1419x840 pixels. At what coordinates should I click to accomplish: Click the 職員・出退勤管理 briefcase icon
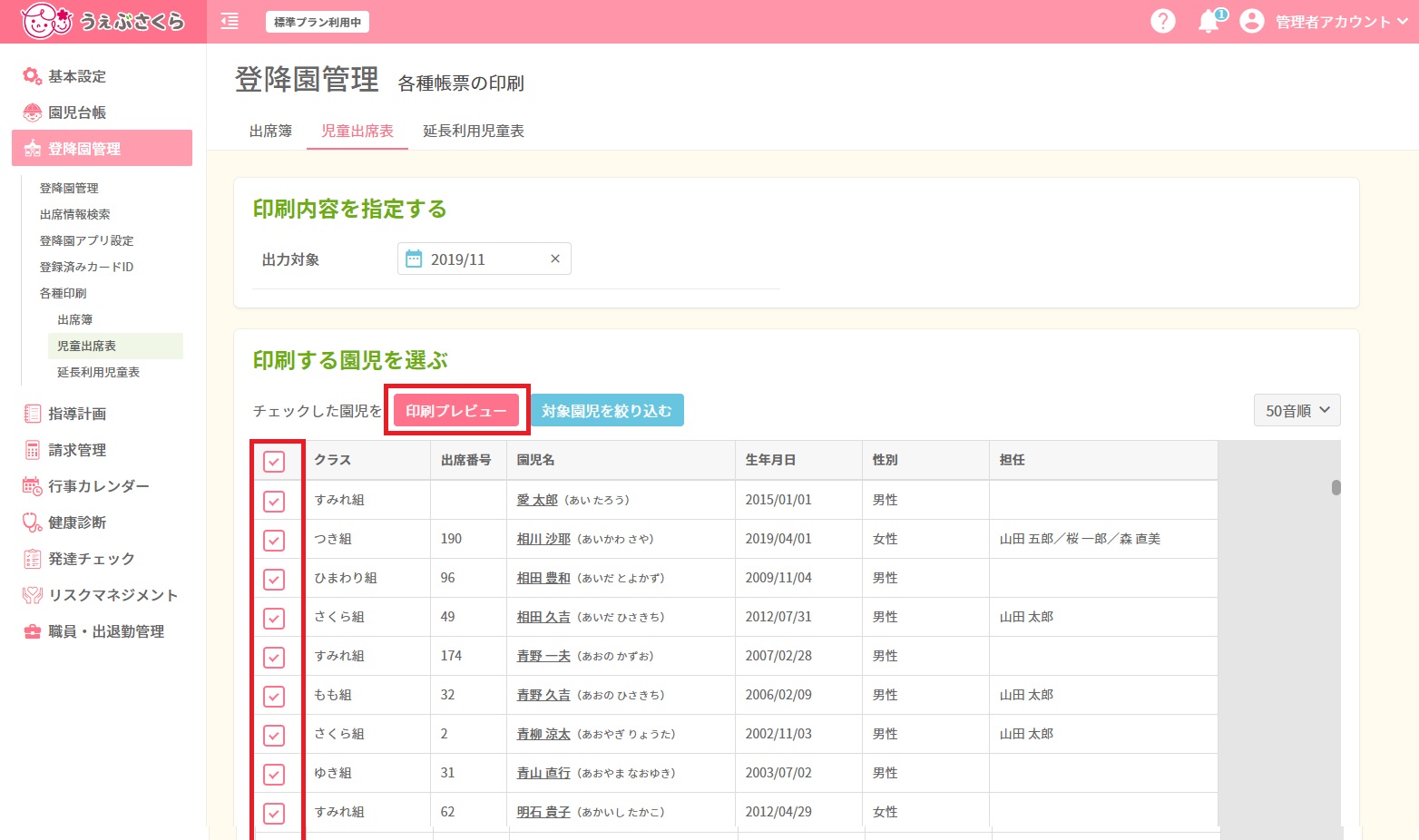coord(33,631)
